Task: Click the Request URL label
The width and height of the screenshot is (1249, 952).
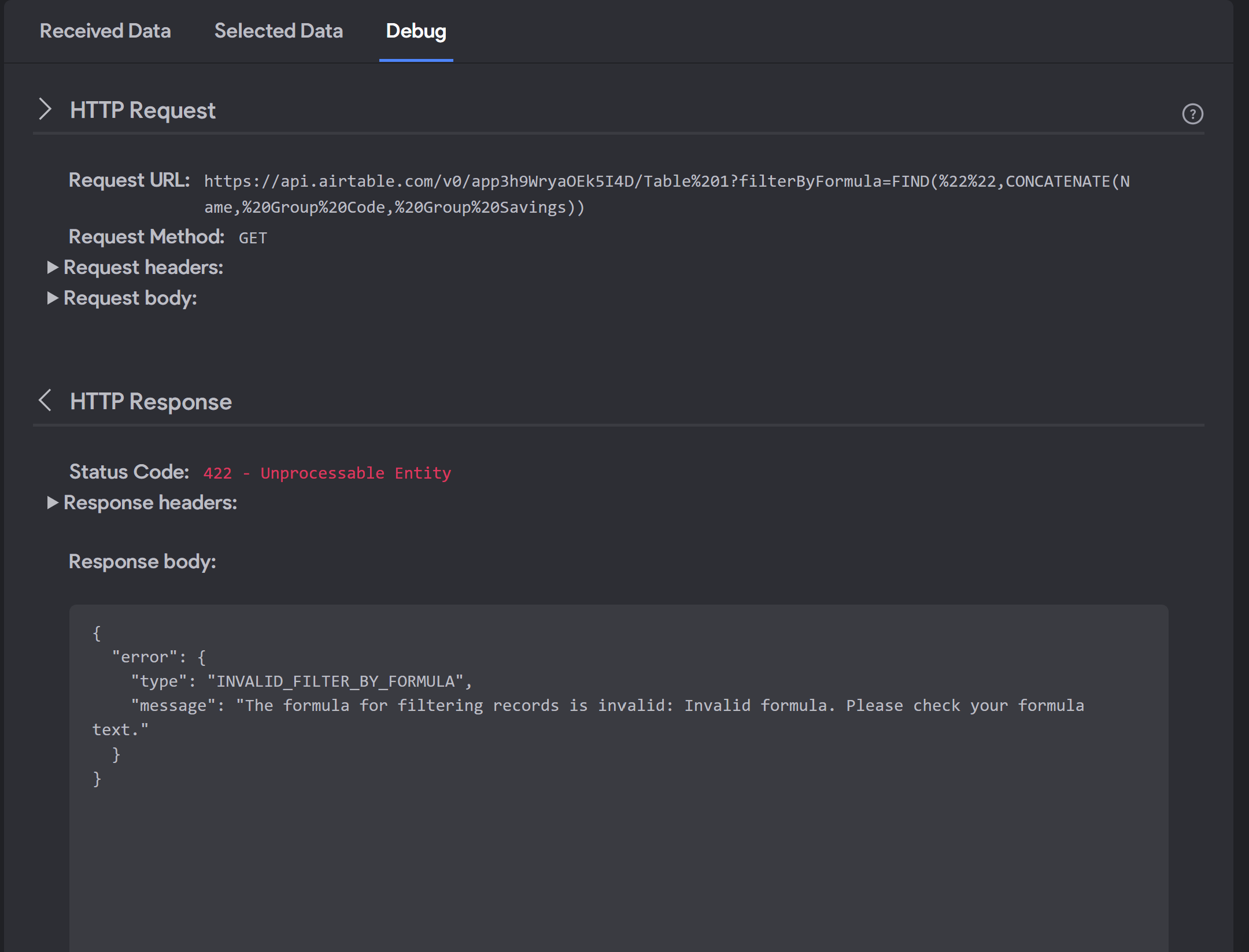Action: [130, 180]
